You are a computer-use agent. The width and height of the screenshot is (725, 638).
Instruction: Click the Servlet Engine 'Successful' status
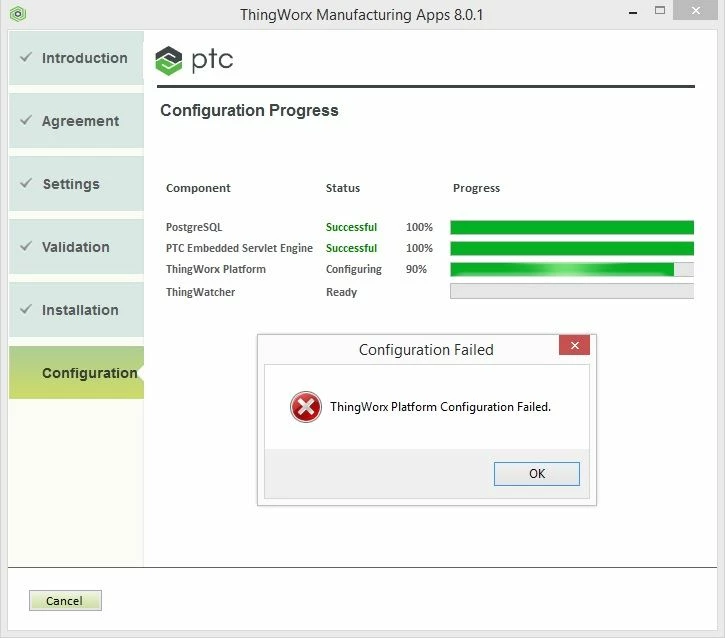[x=351, y=248]
